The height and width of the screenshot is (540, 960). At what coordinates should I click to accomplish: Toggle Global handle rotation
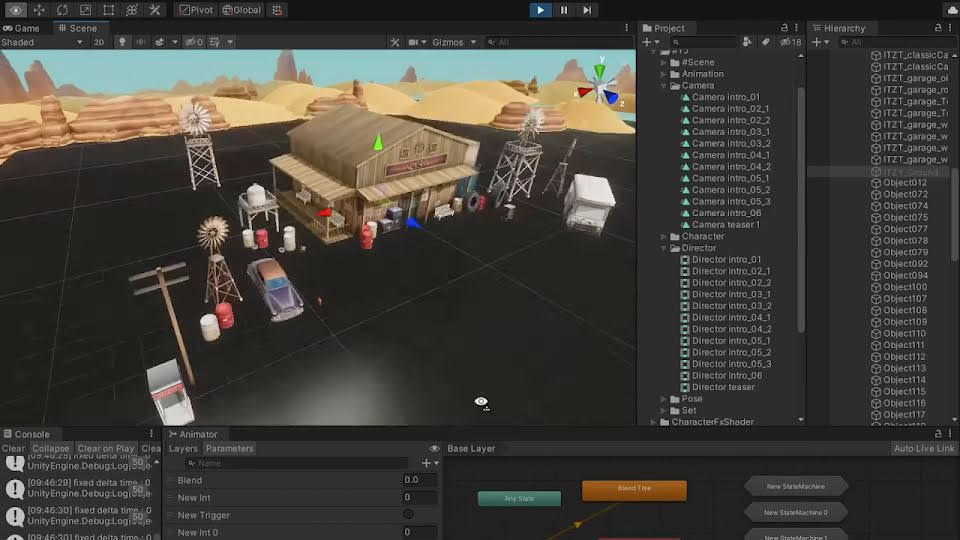click(x=242, y=10)
